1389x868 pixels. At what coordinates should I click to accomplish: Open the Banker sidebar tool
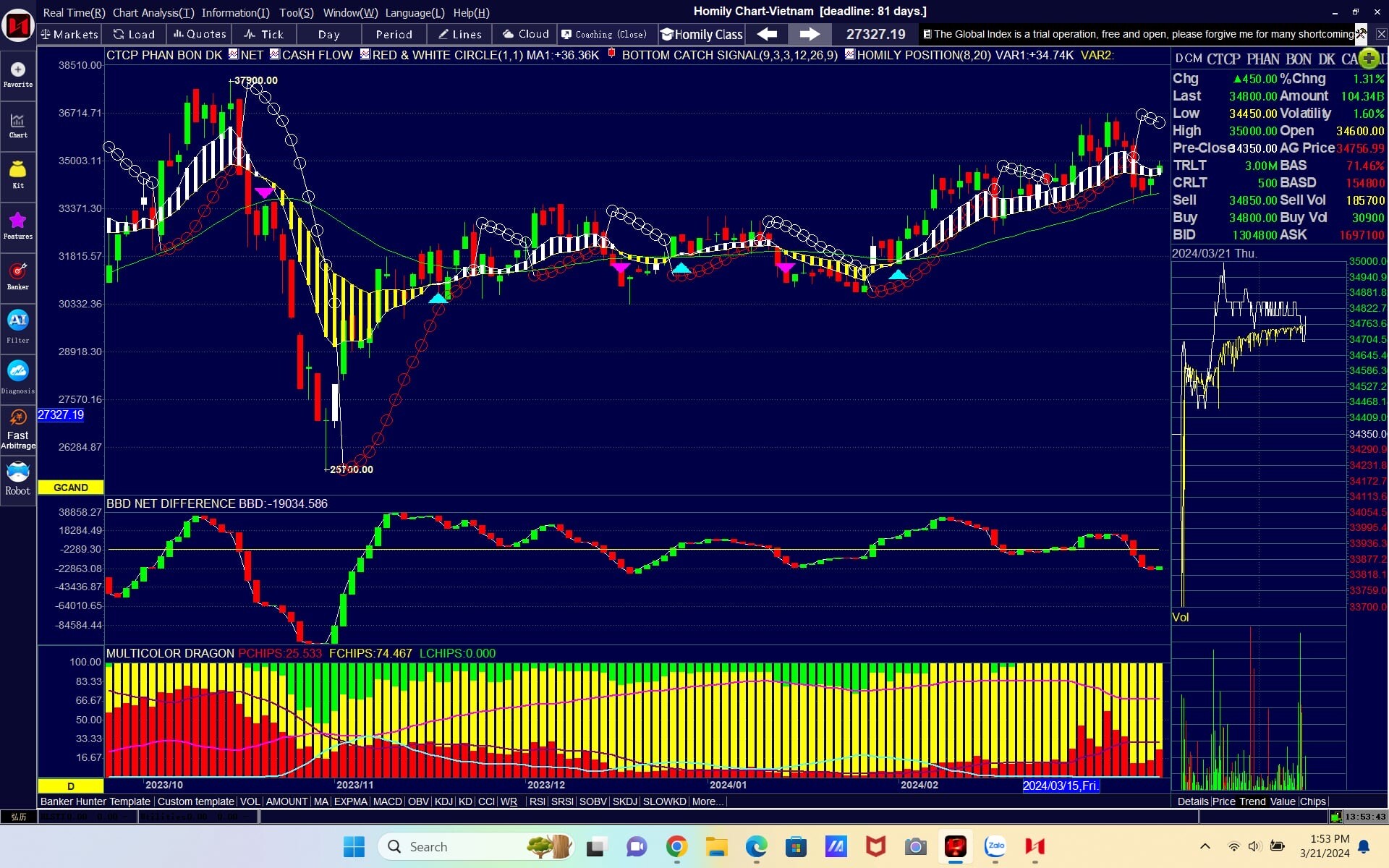[x=18, y=276]
